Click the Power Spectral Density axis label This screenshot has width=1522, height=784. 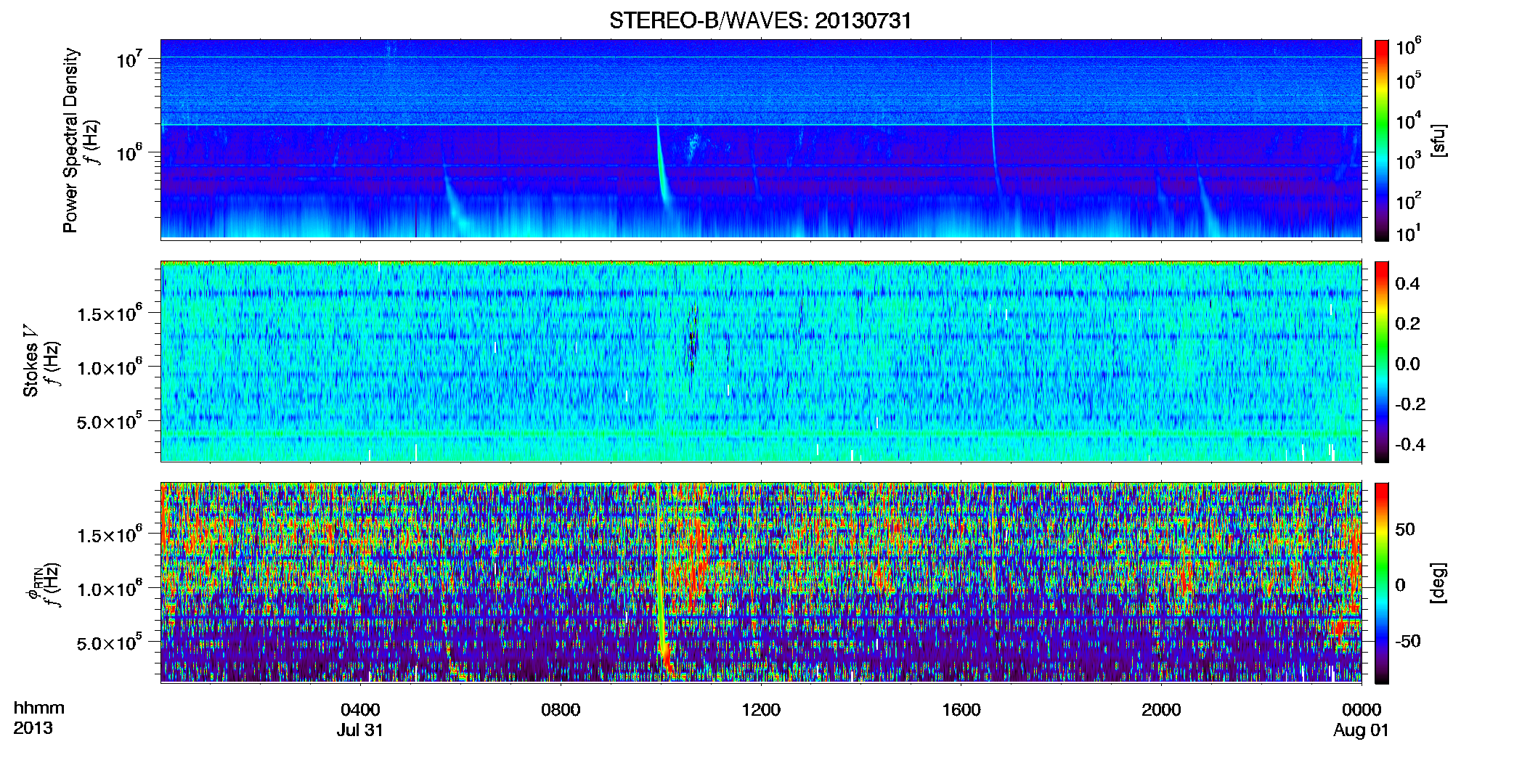[x=70, y=140]
